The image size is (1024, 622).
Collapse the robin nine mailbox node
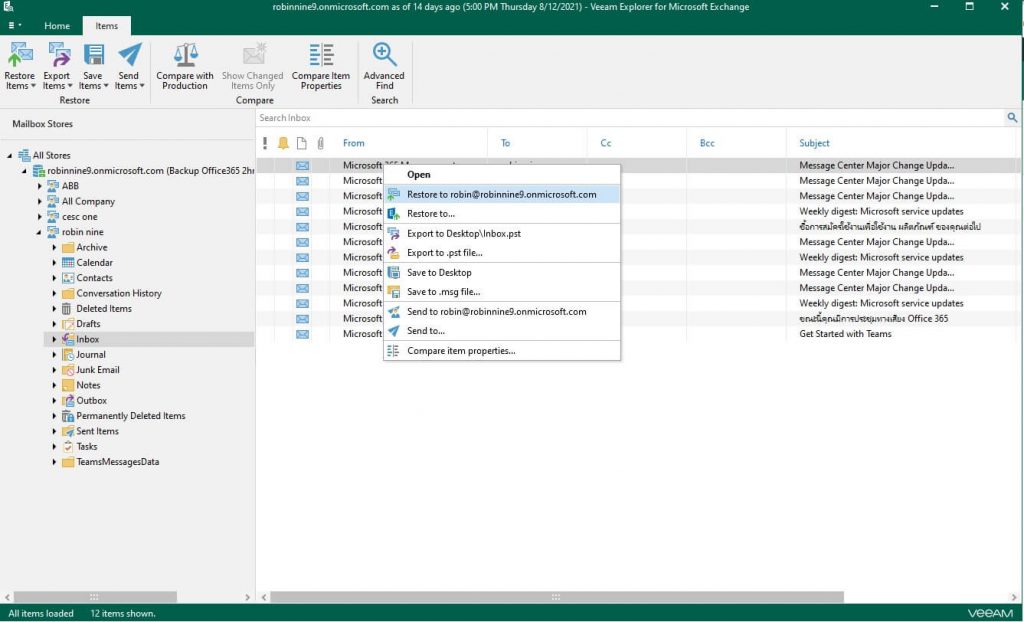(39, 233)
